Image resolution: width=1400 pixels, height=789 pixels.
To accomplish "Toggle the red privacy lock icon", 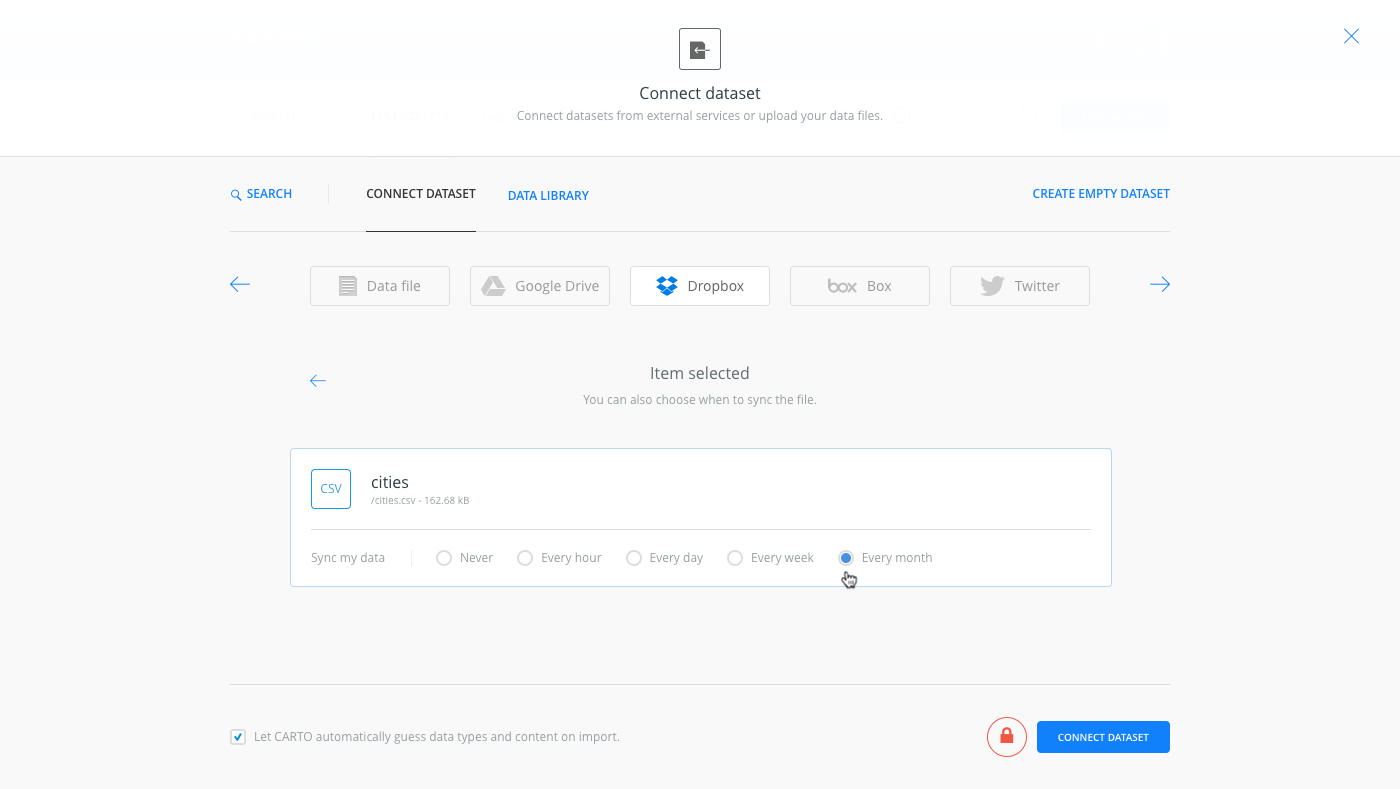I will (1007, 737).
